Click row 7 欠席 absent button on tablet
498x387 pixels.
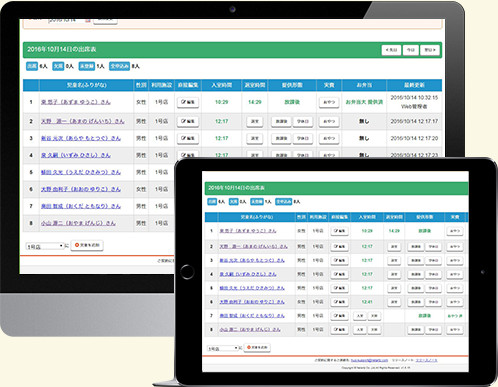[x=374, y=316]
